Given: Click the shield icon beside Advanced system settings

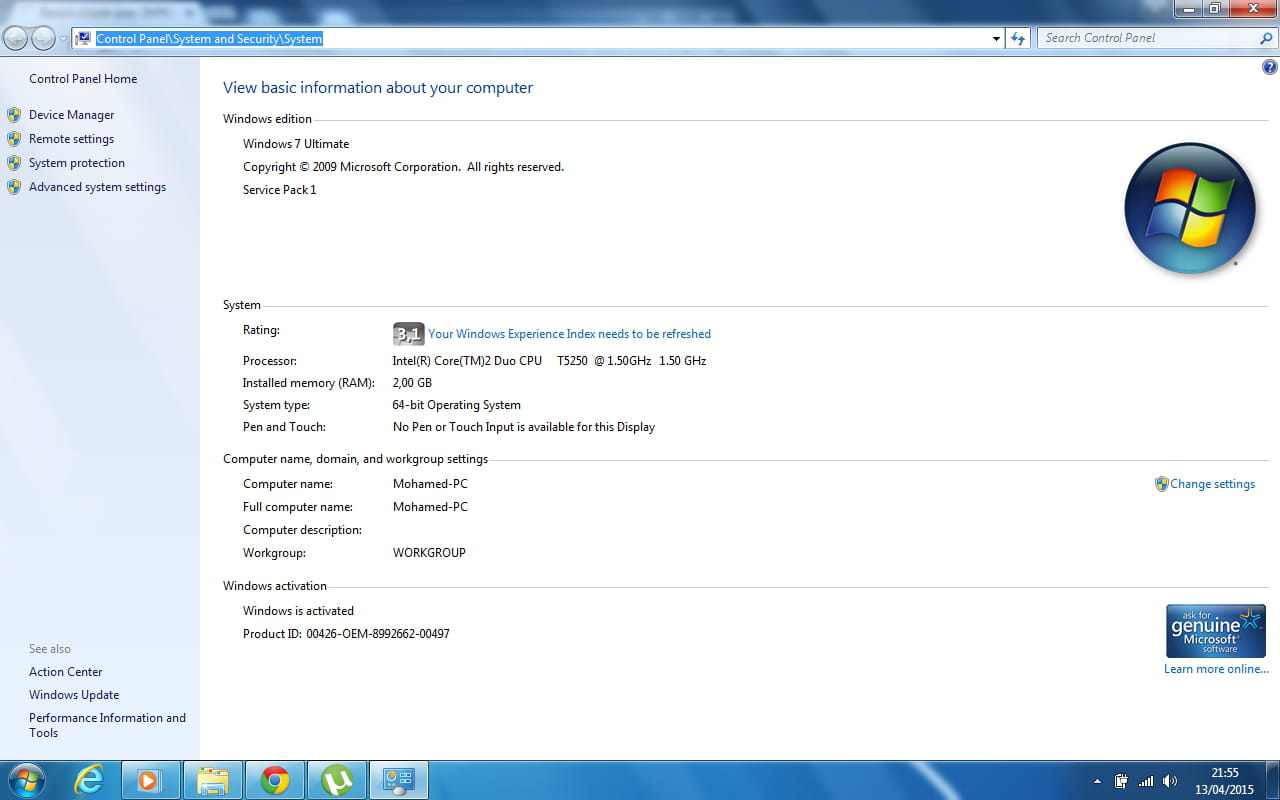Looking at the screenshot, I should pos(14,187).
